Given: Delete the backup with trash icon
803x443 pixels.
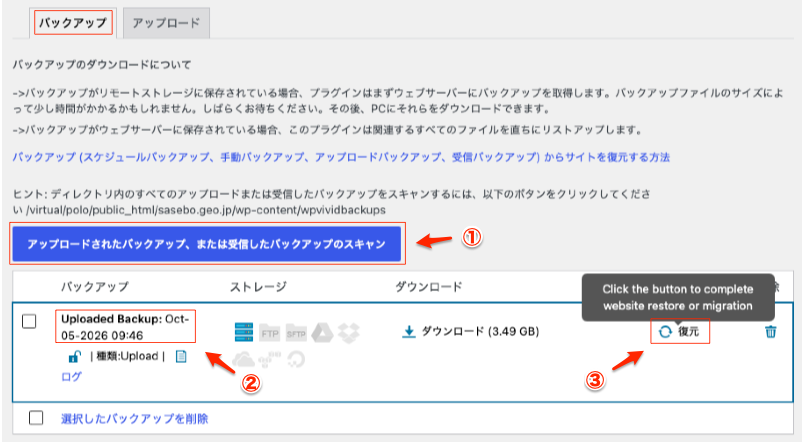Looking at the screenshot, I should (x=770, y=332).
